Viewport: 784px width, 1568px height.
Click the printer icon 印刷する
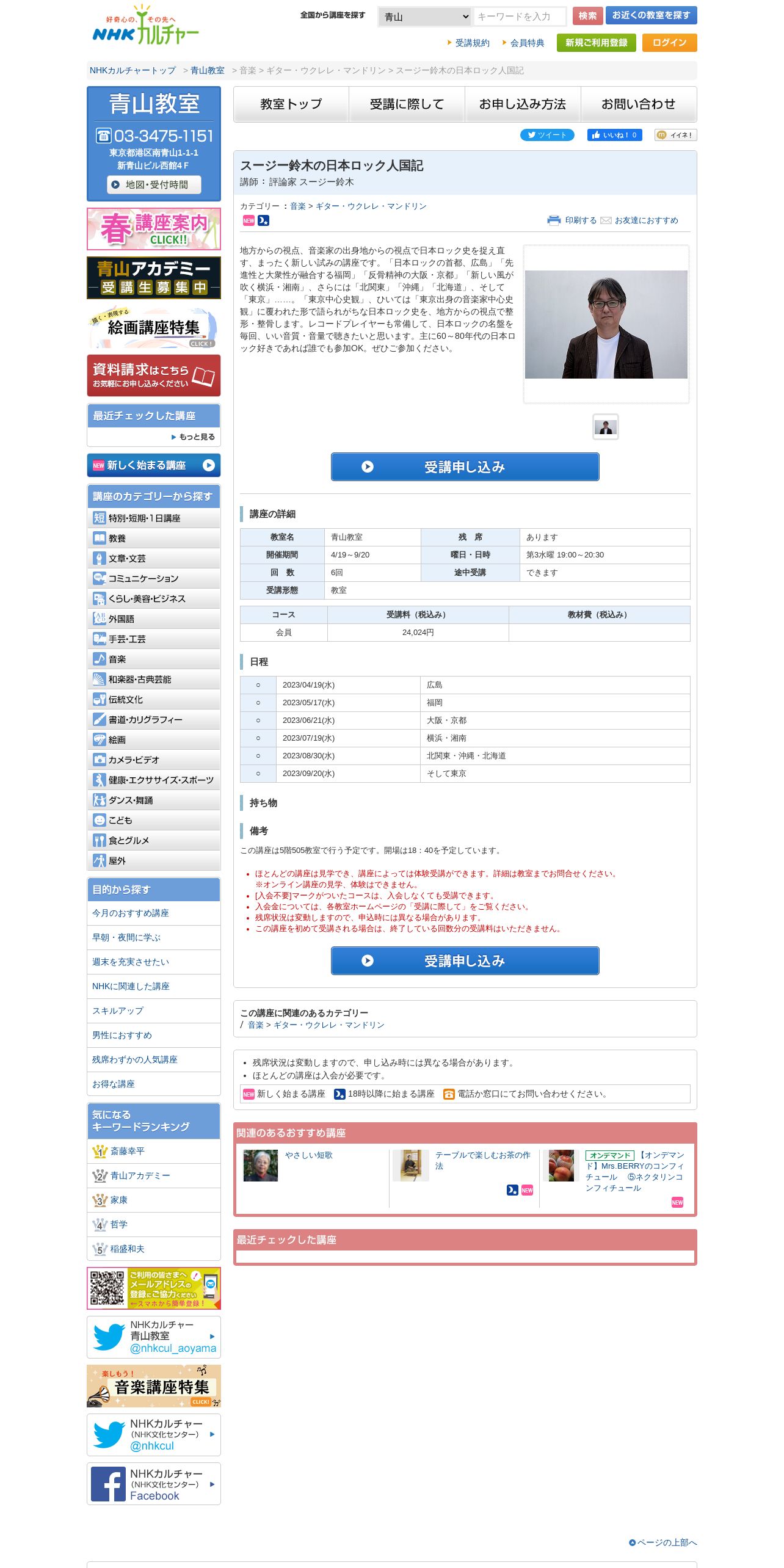tap(554, 220)
